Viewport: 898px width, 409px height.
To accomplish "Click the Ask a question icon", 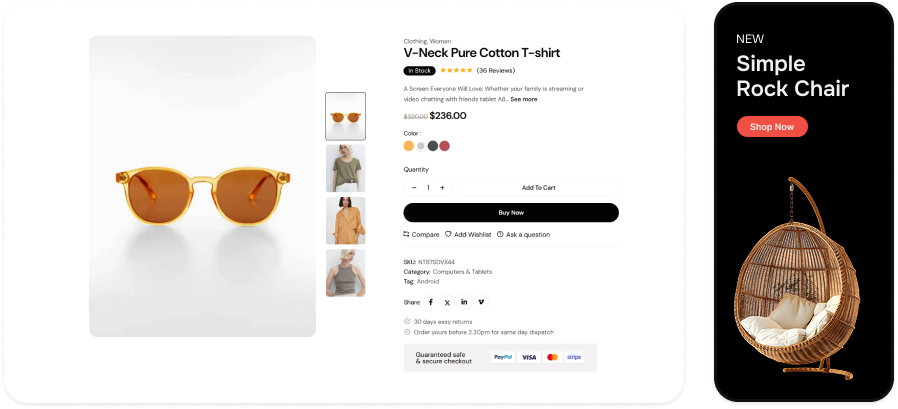I will pos(500,234).
